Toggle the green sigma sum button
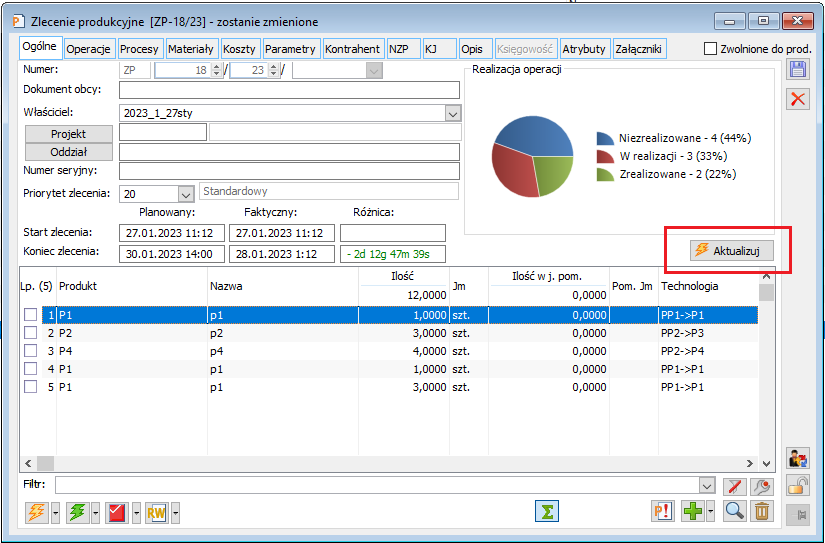This screenshot has width=825, height=543. click(x=547, y=511)
